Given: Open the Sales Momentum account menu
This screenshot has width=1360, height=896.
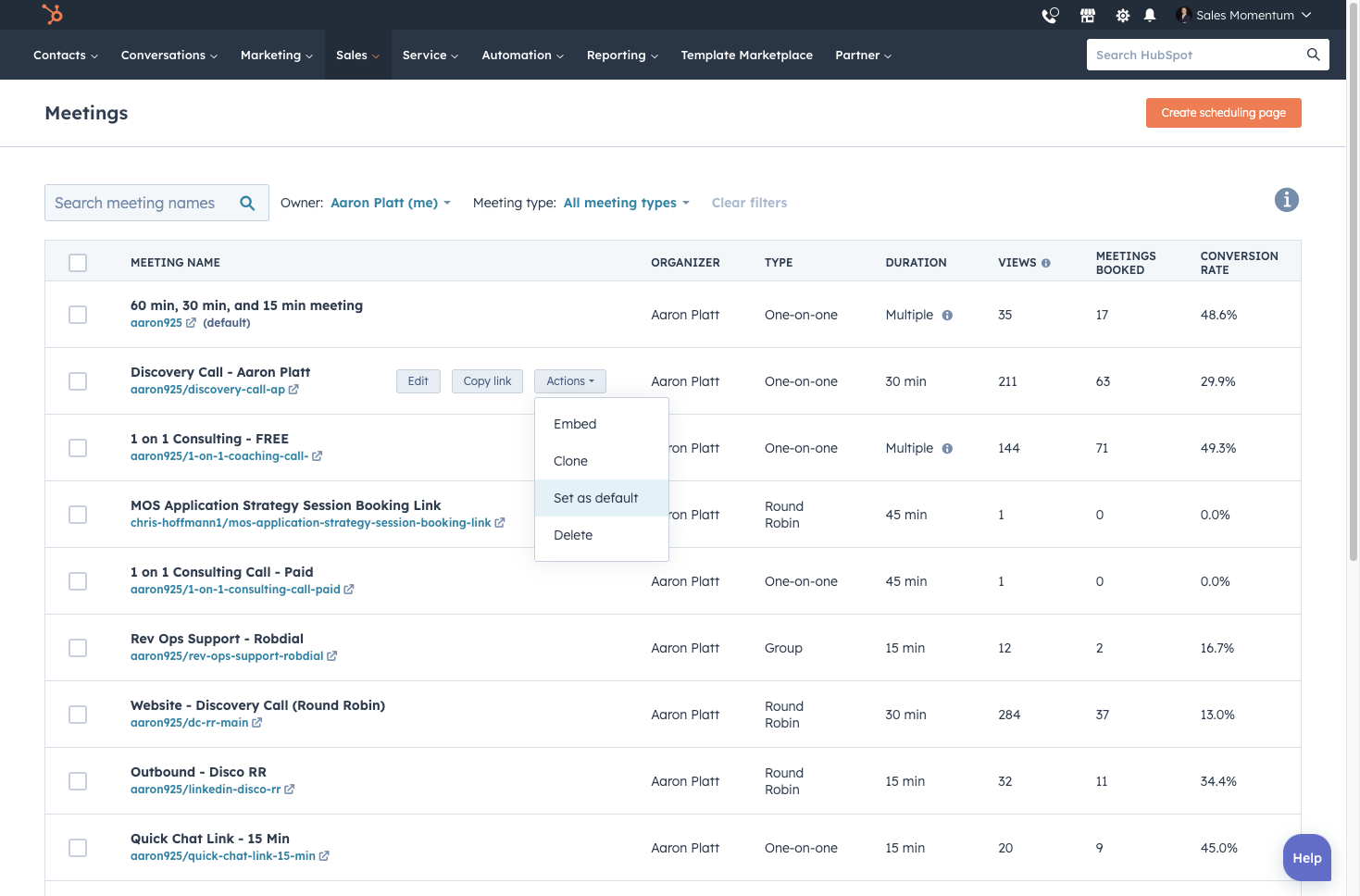Looking at the screenshot, I should pyautogui.click(x=1243, y=15).
